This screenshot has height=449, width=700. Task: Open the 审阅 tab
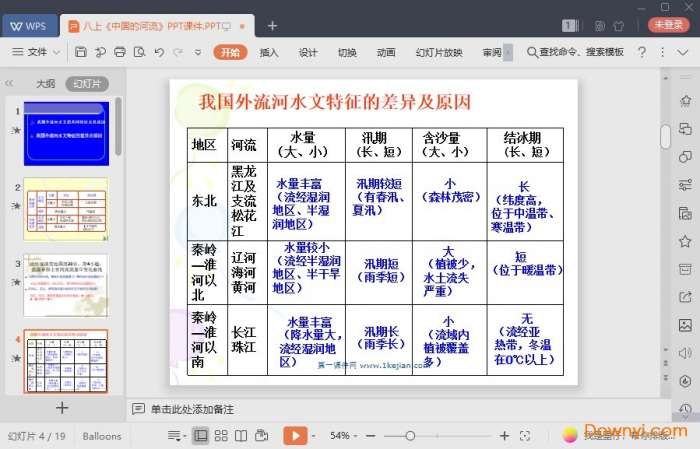[492, 52]
